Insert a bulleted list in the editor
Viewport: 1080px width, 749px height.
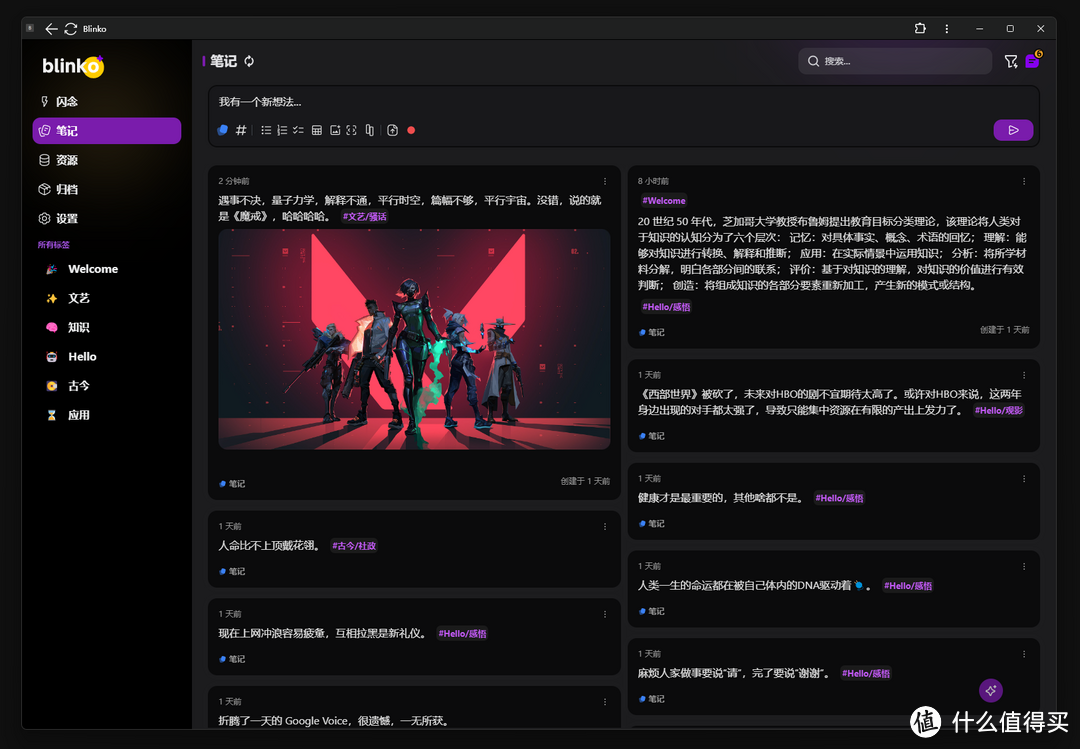[x=266, y=130]
